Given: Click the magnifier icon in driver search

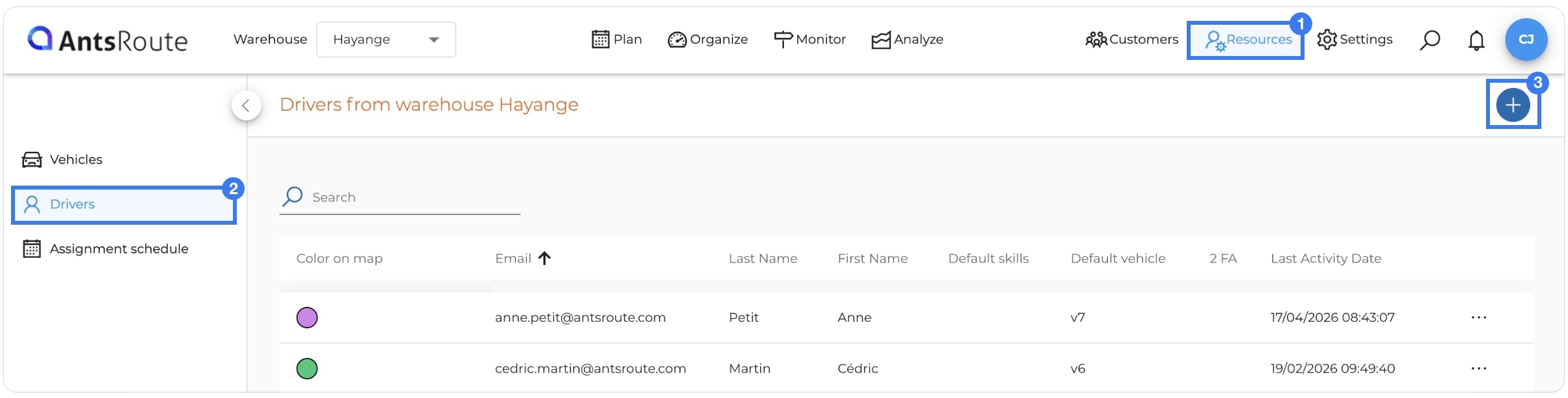Looking at the screenshot, I should tap(293, 197).
